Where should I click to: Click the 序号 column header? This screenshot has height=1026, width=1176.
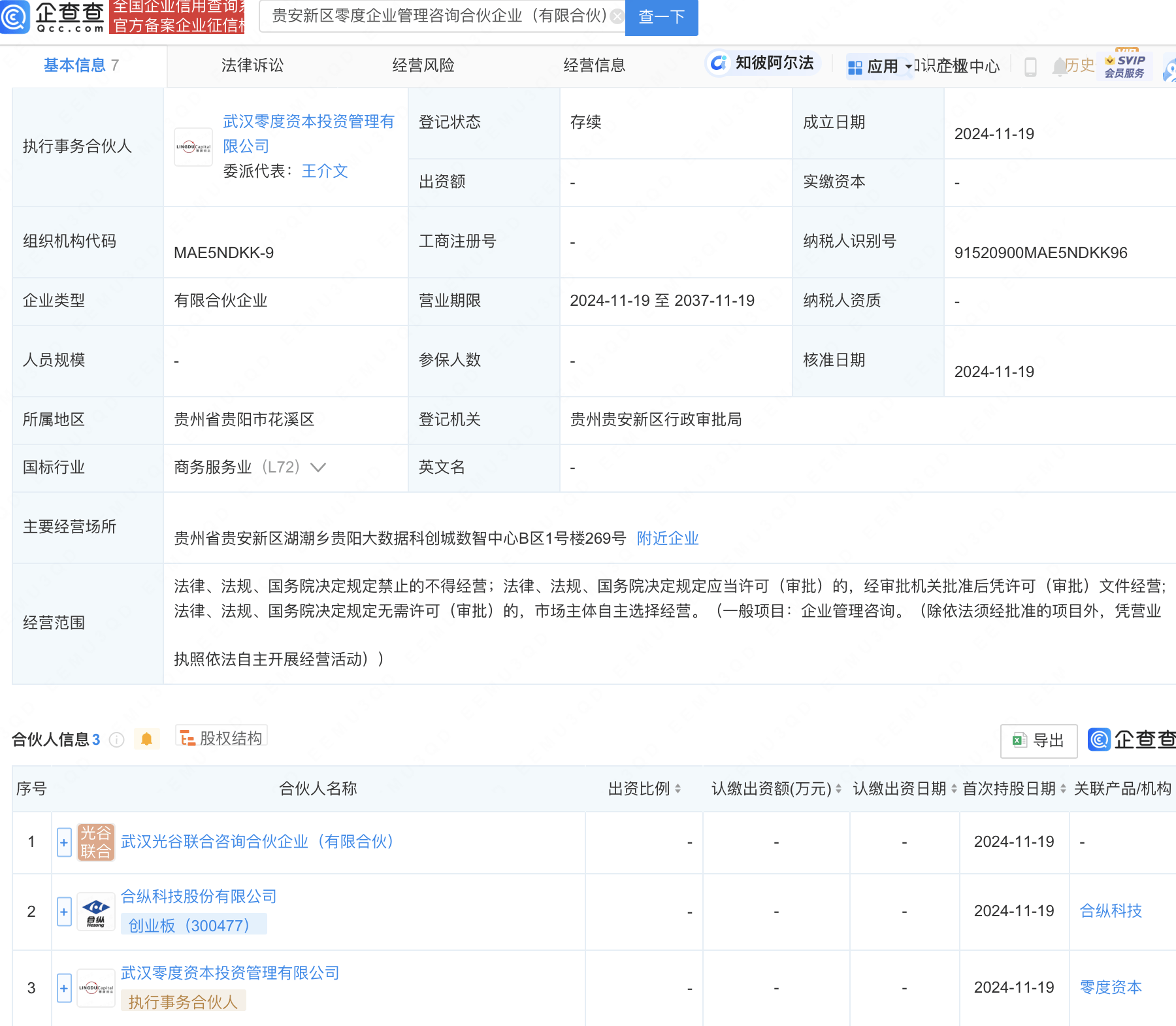(31, 789)
